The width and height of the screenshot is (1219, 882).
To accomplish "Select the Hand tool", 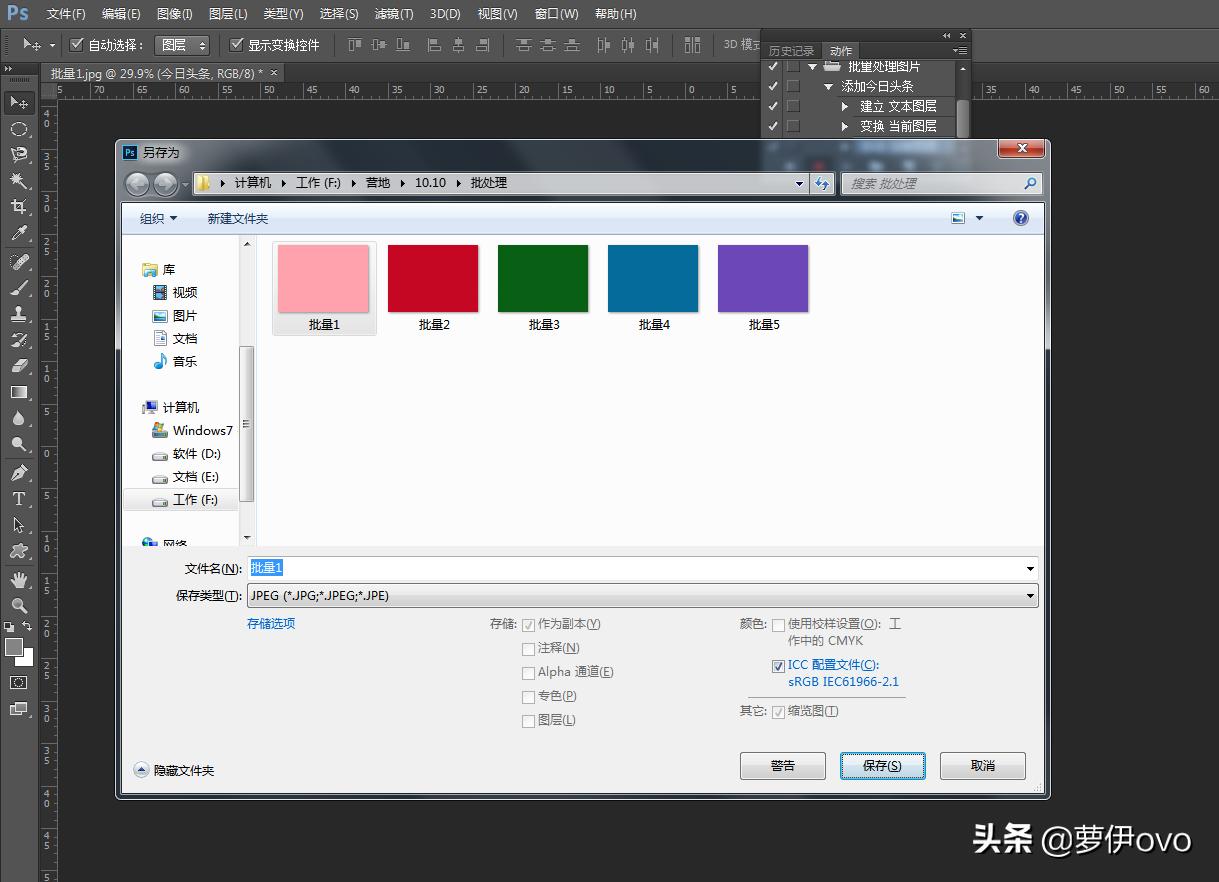I will point(19,580).
